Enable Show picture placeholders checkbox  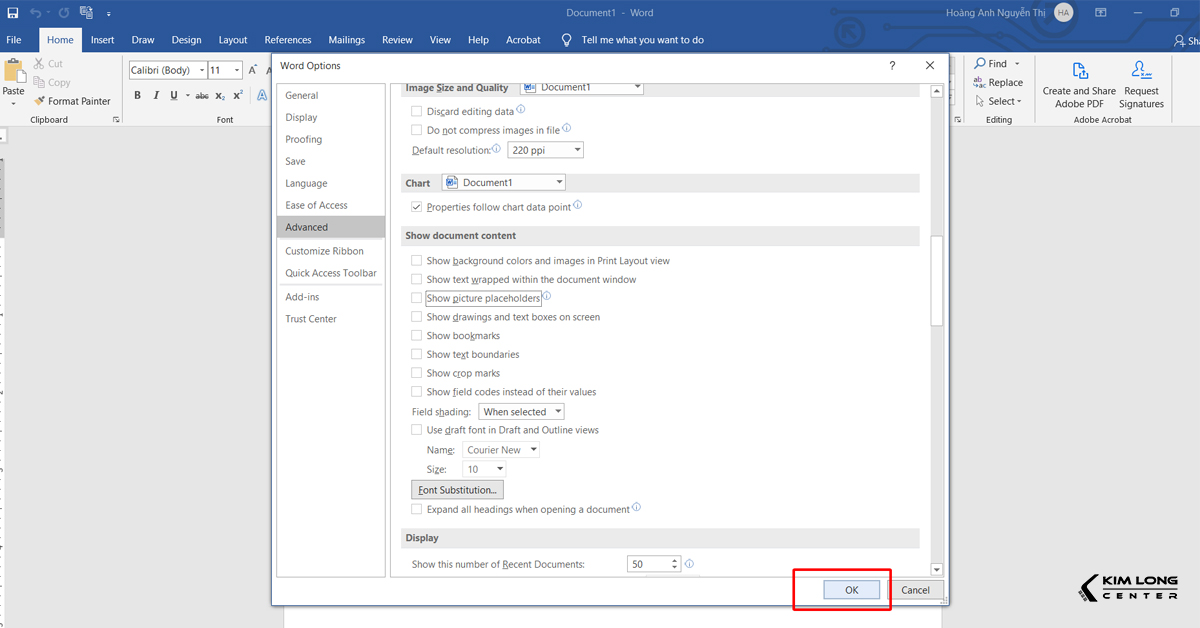pyautogui.click(x=417, y=298)
